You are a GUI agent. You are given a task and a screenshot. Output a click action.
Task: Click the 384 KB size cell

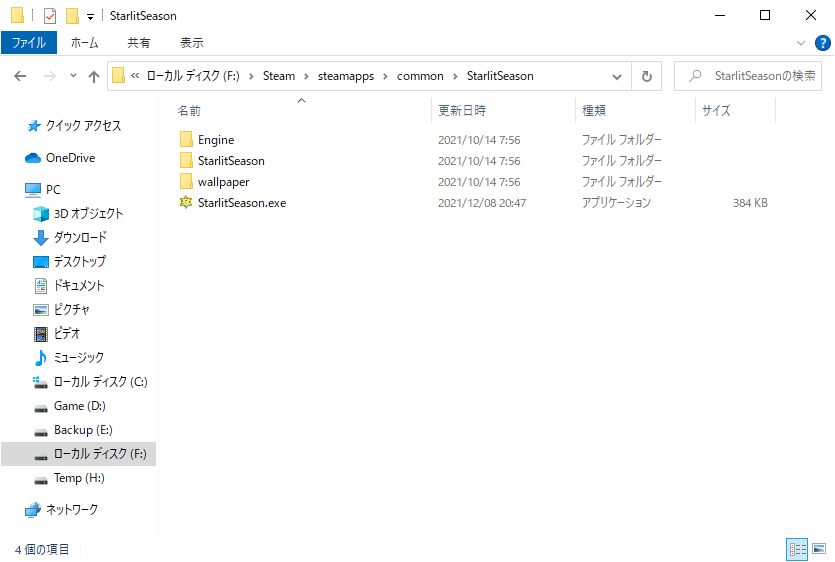pyautogui.click(x=750, y=203)
